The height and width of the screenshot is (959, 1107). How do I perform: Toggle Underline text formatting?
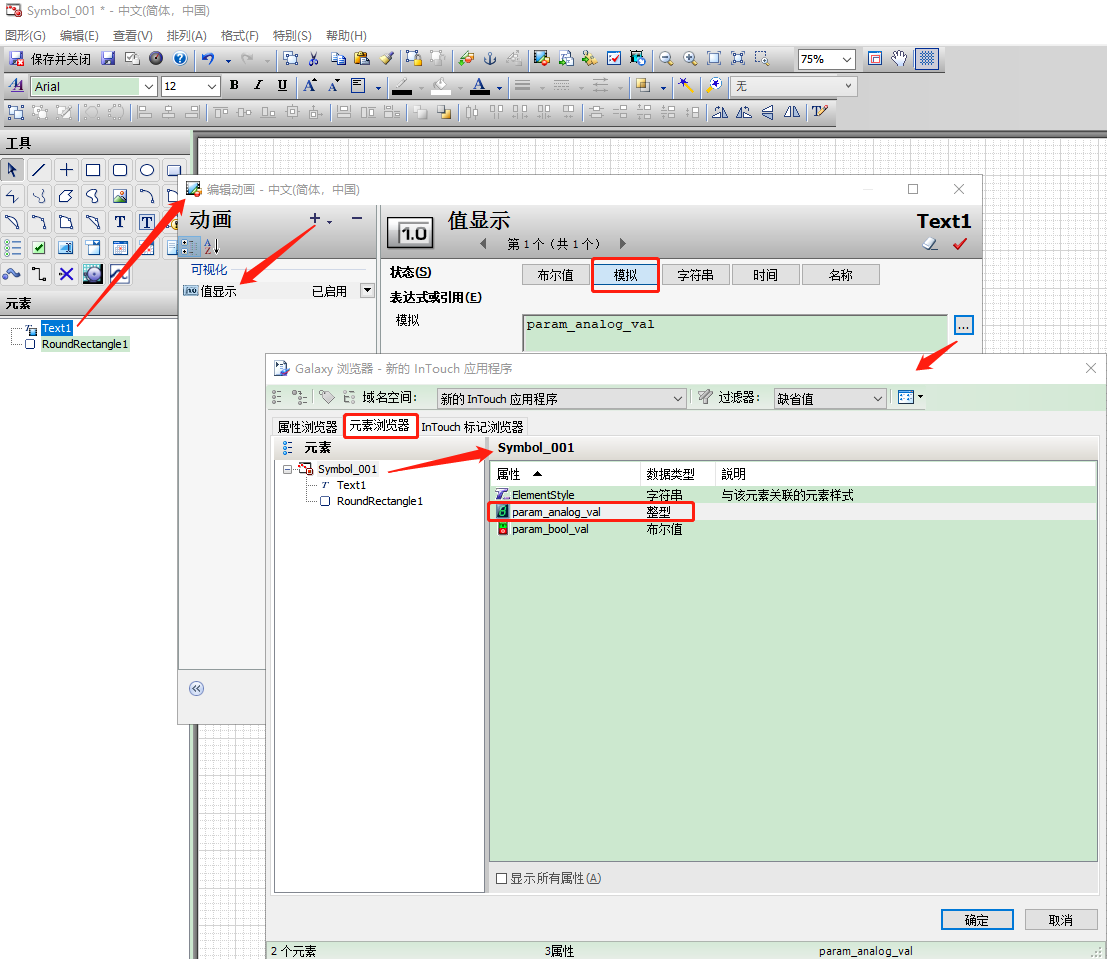(x=282, y=85)
